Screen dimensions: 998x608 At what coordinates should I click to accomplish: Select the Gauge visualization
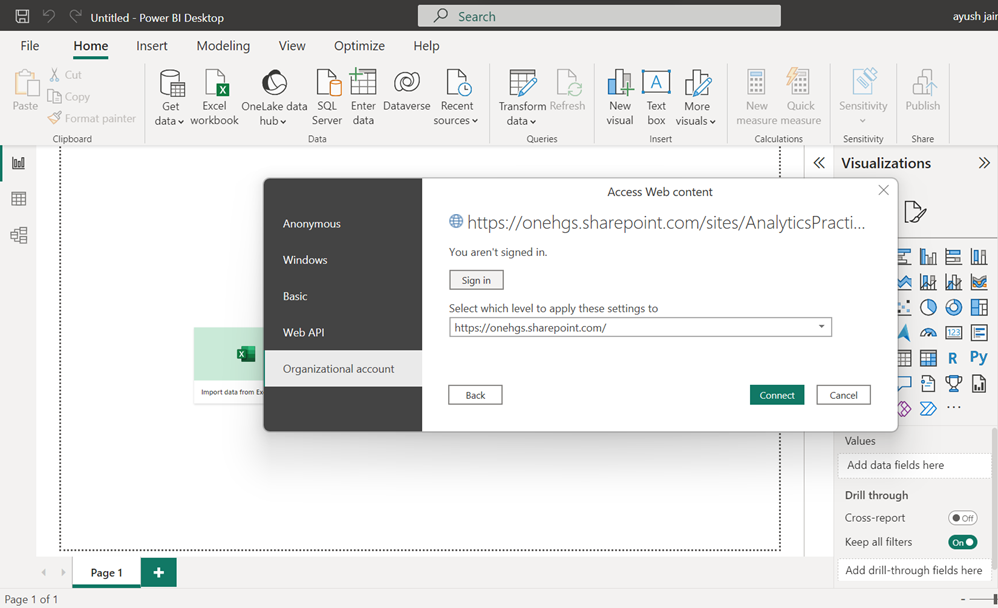[928, 332]
